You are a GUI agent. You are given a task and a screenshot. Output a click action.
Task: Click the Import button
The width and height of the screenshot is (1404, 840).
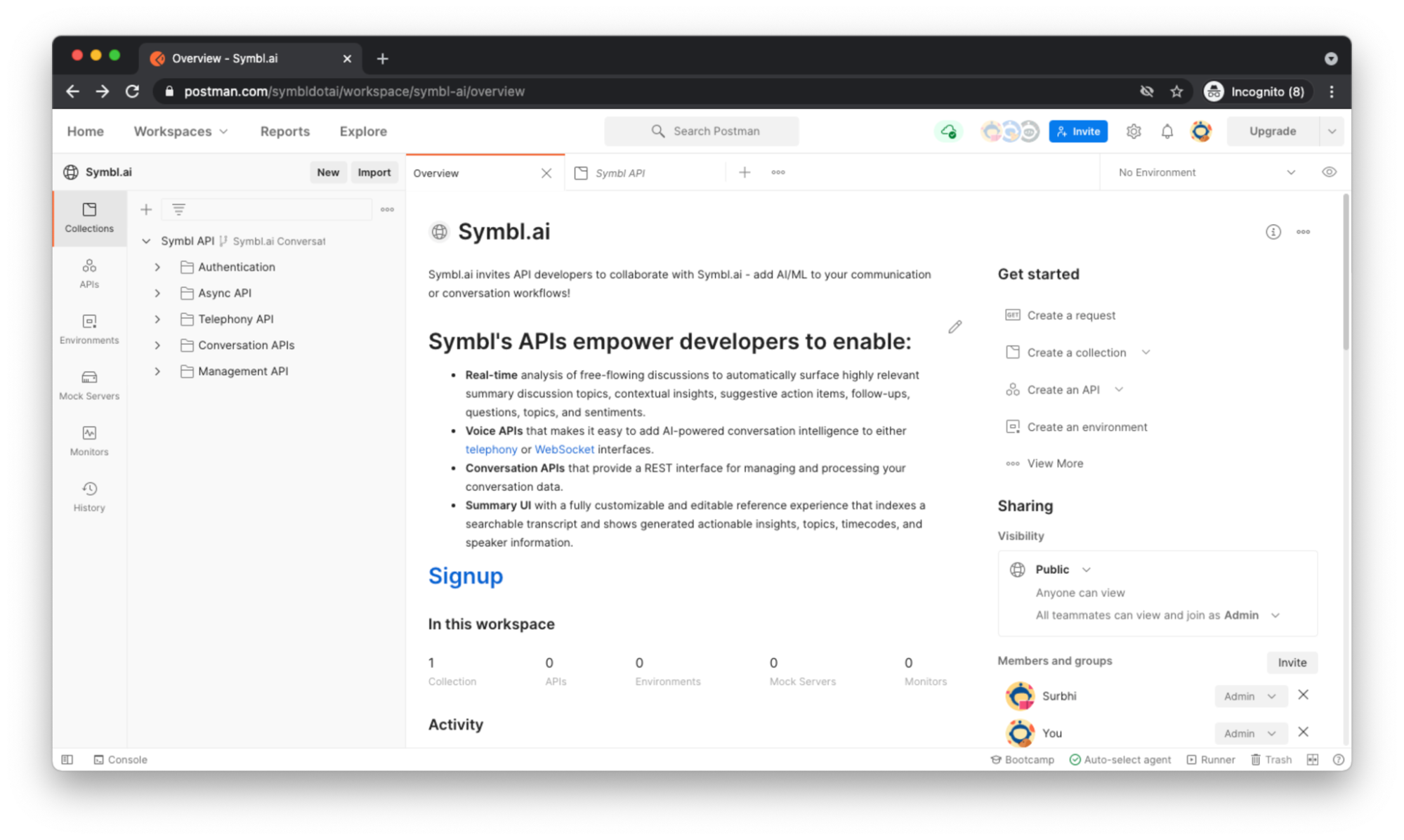pos(374,172)
